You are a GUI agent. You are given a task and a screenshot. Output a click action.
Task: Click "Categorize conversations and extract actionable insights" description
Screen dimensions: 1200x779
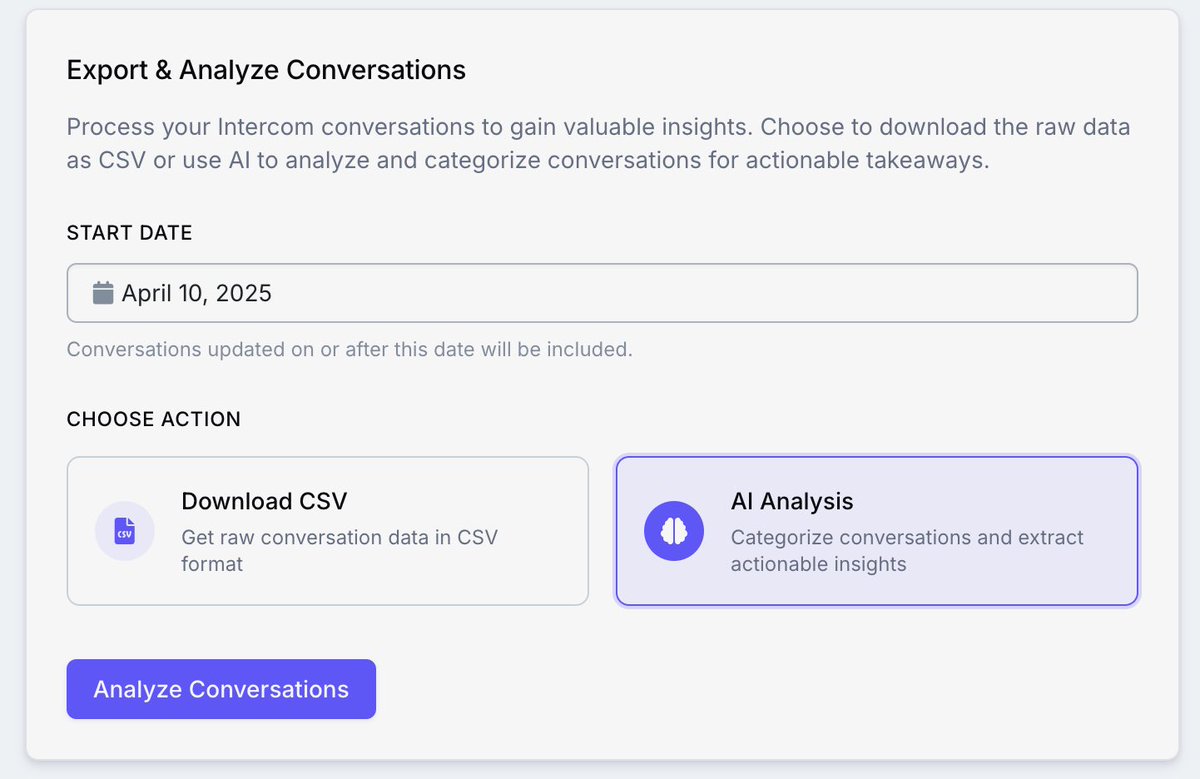point(907,551)
